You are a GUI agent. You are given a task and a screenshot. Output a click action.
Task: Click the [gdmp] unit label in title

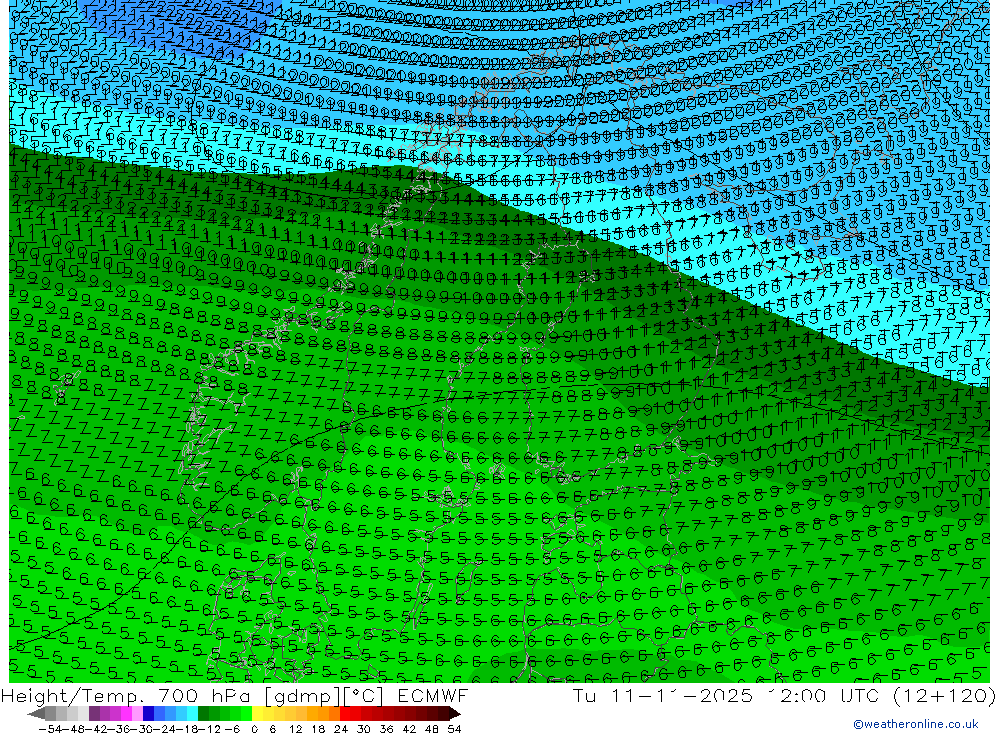[x=300, y=696]
